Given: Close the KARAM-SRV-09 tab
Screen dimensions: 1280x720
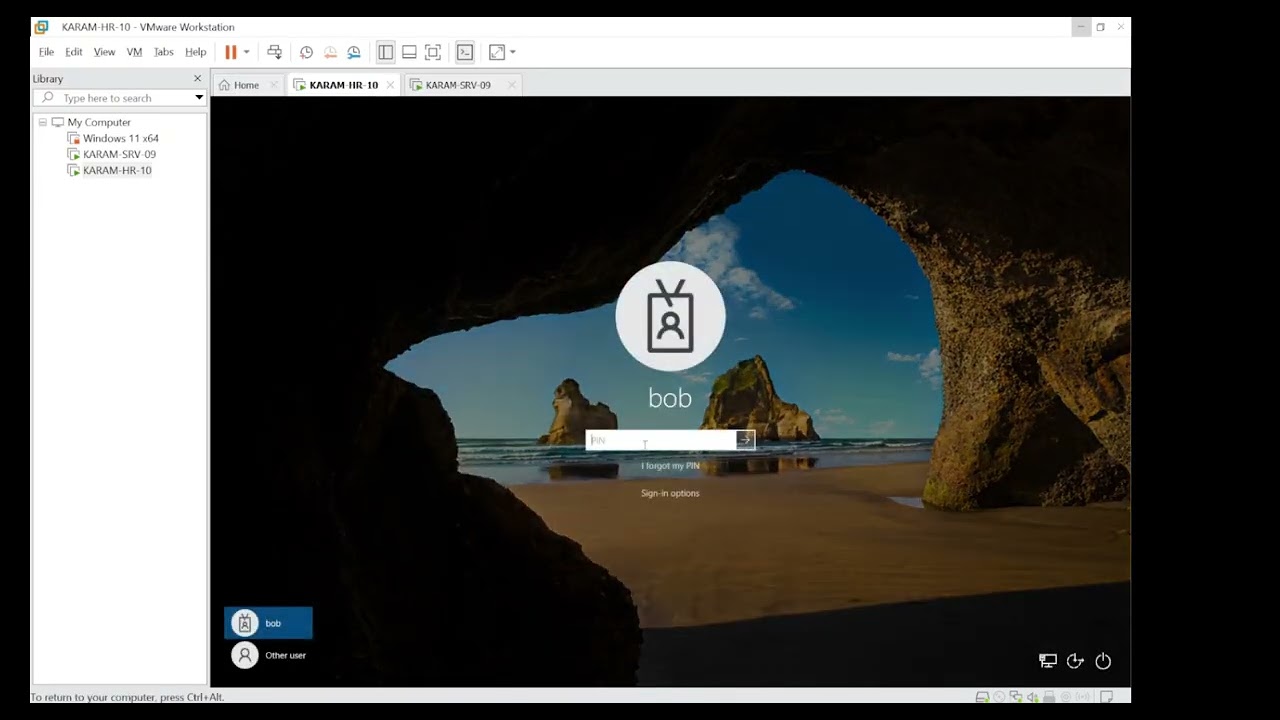Looking at the screenshot, I should tap(511, 85).
